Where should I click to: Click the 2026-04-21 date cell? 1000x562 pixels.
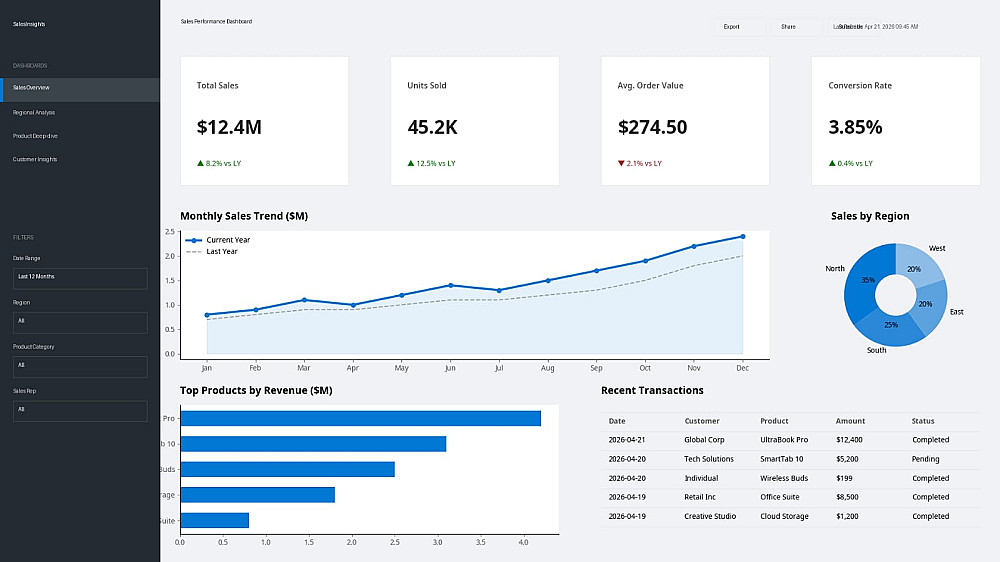pyautogui.click(x=626, y=440)
